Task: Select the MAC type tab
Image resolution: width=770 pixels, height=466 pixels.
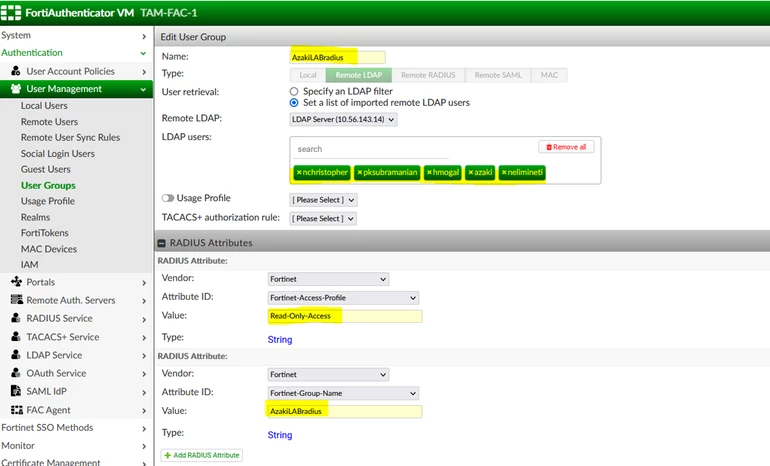Action: coord(549,75)
